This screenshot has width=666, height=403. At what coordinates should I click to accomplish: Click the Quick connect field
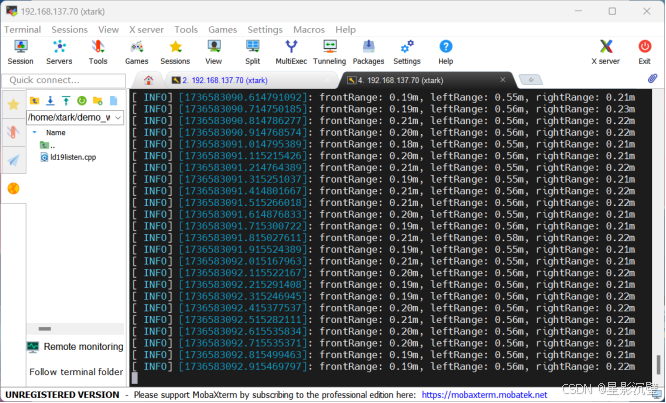pyautogui.click(x=64, y=80)
